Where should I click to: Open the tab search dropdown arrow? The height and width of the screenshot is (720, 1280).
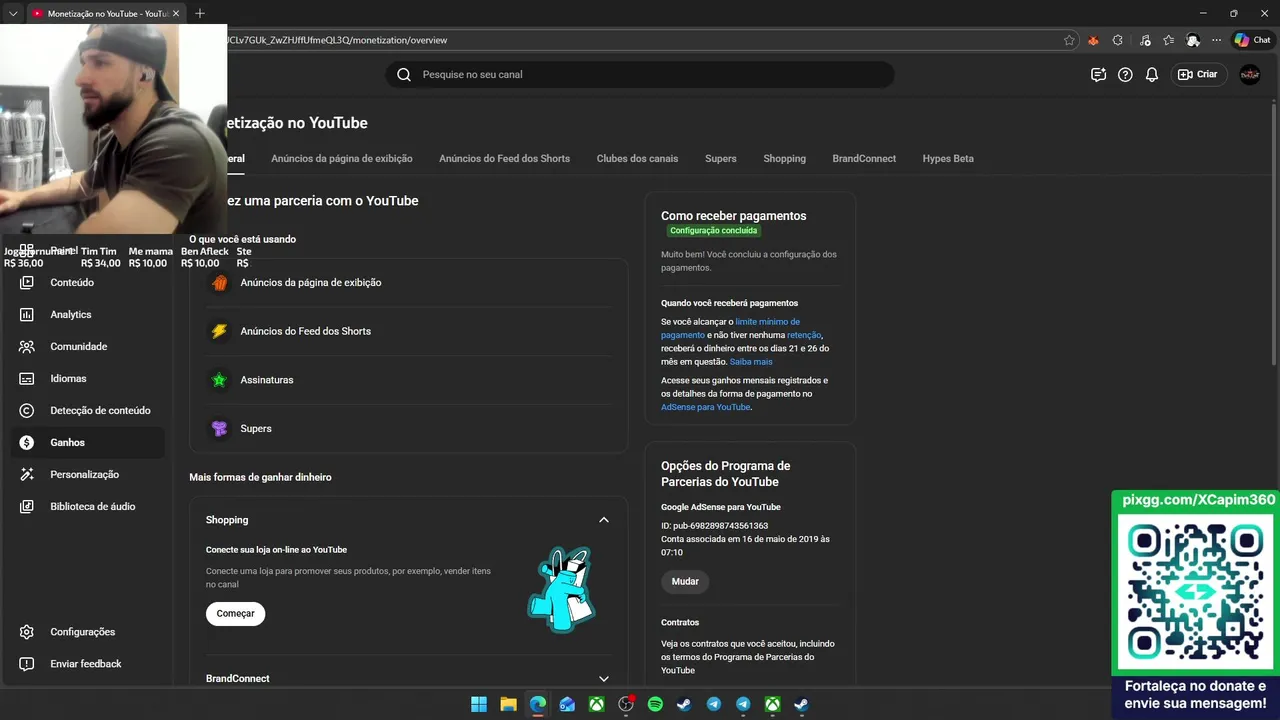[x=13, y=13]
